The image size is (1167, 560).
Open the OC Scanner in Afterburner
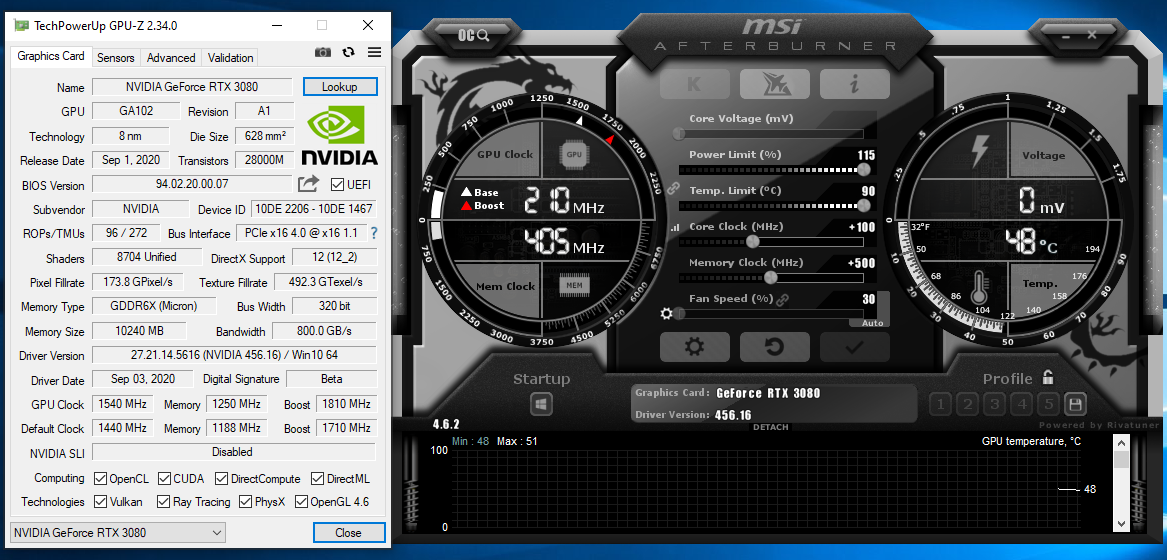click(x=473, y=35)
